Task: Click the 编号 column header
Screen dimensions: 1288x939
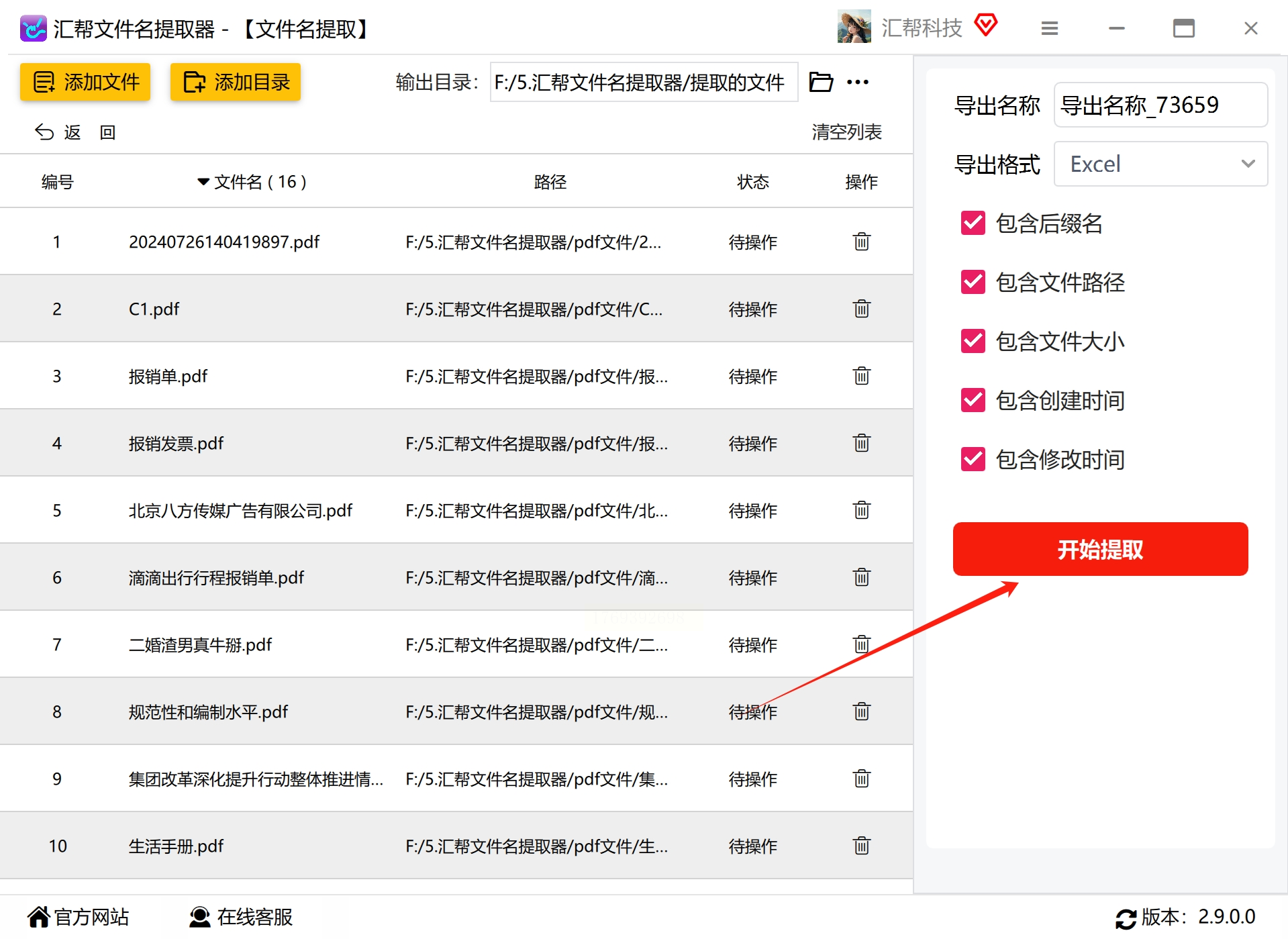Action: 57,182
